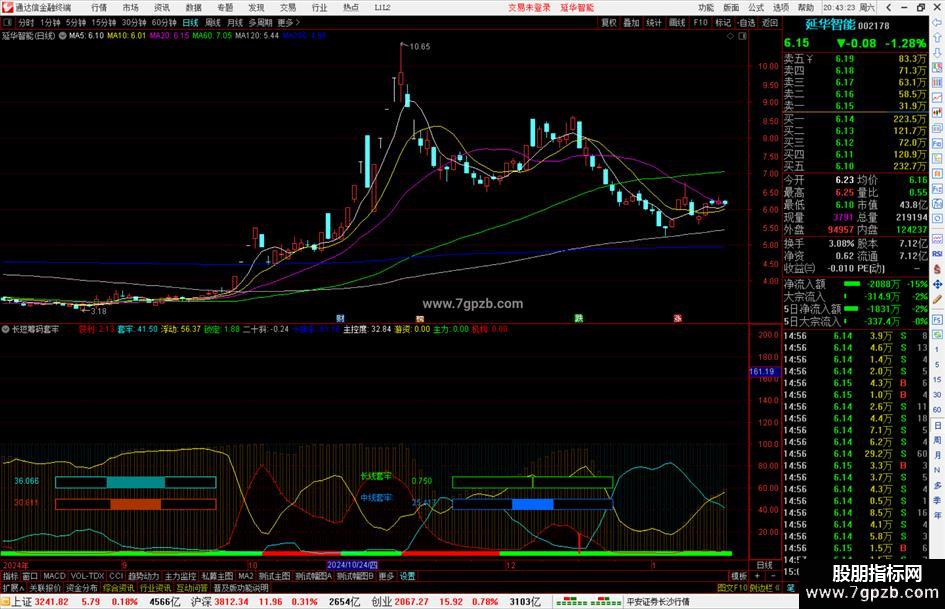Image resolution: width=945 pixels, height=609 pixels.
Task: Click the down-arrow icon in right sidebar
Action: click(937, 52)
